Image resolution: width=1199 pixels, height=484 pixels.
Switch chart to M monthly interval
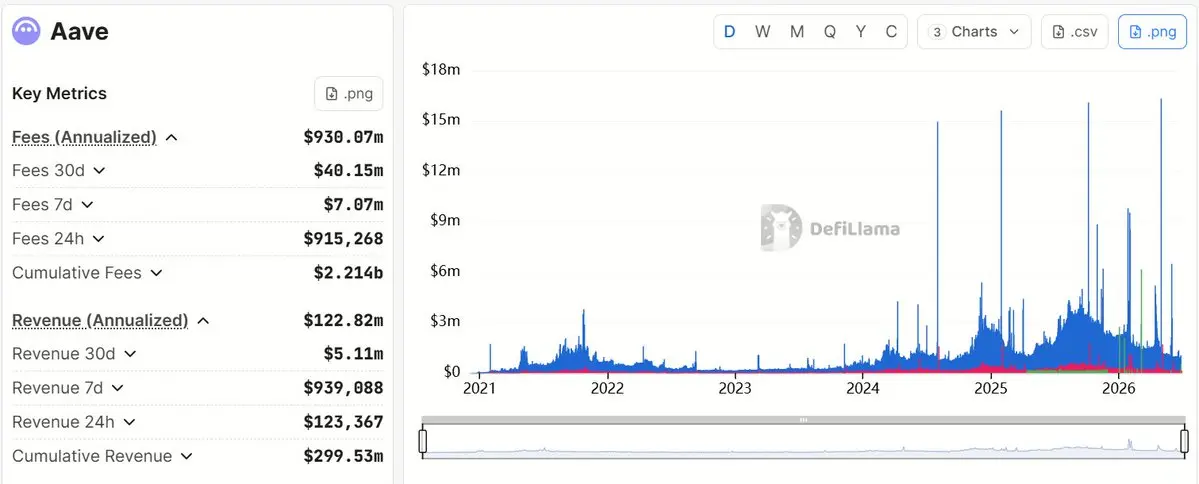[797, 32]
